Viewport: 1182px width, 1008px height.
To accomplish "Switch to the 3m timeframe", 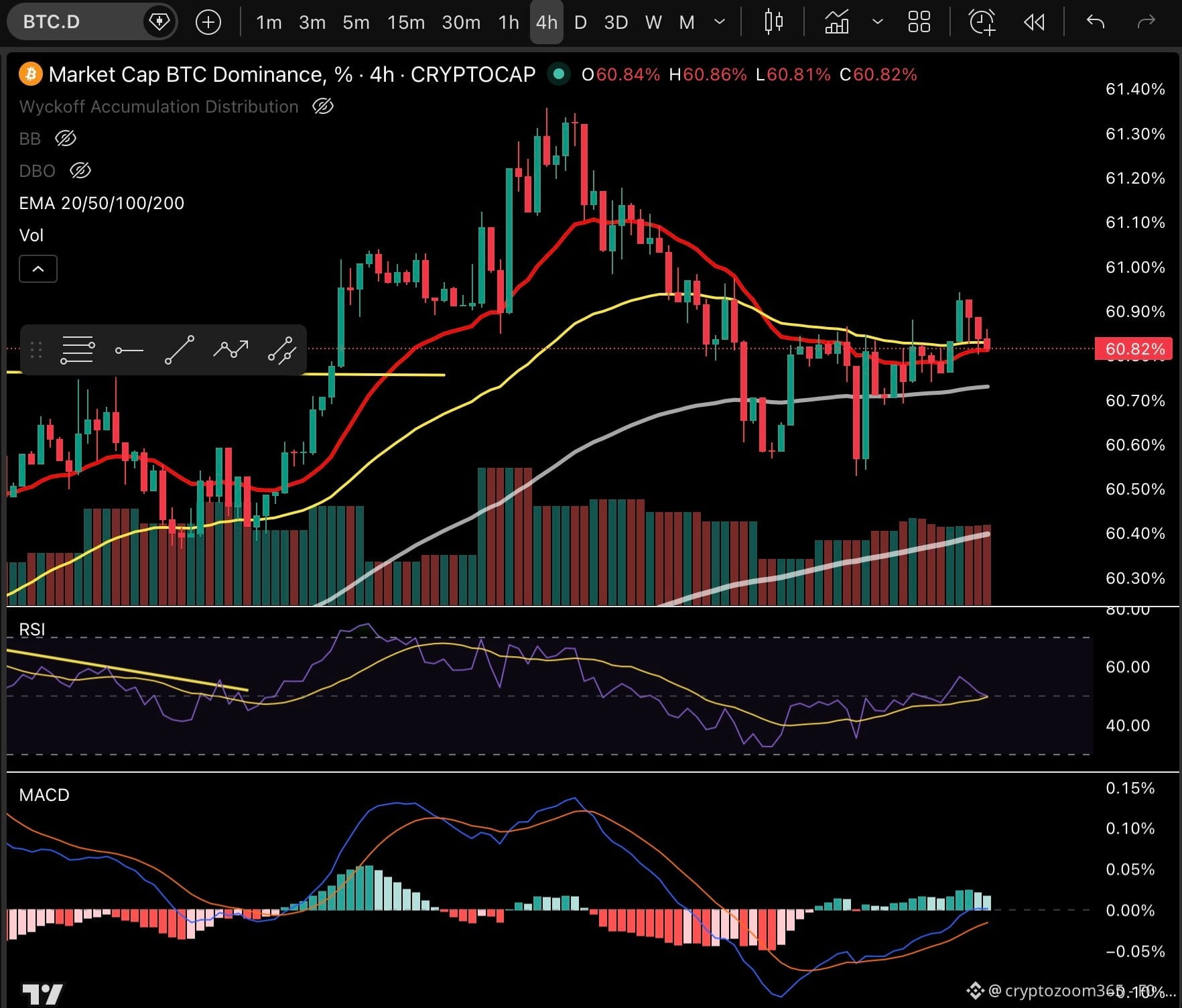I will pyautogui.click(x=312, y=22).
